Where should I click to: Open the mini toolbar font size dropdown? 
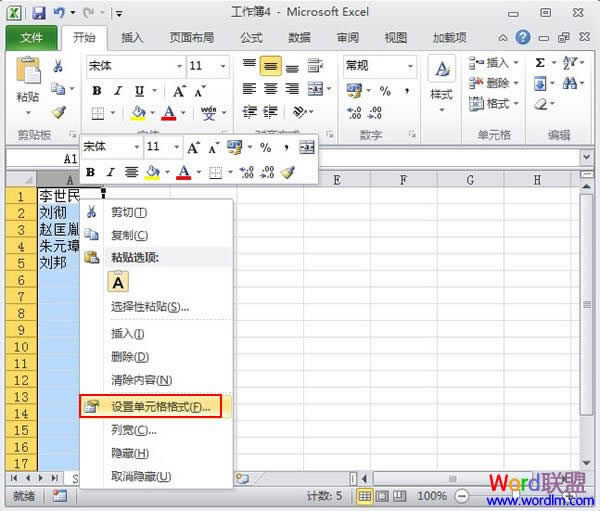click(176, 147)
